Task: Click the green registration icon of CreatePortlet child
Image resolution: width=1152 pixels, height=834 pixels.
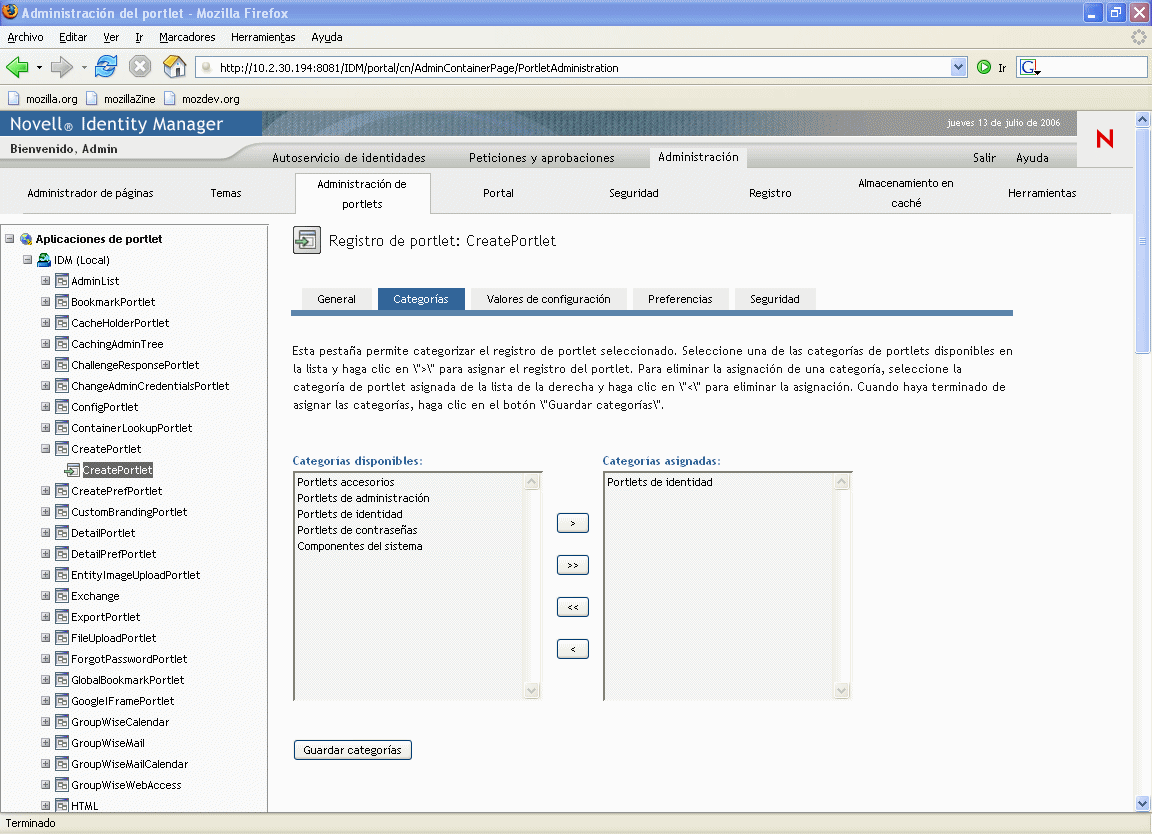Action: pos(73,470)
